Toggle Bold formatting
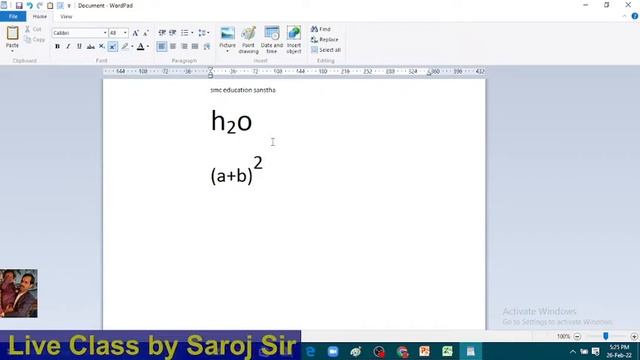The height and width of the screenshot is (360, 640). [57, 47]
